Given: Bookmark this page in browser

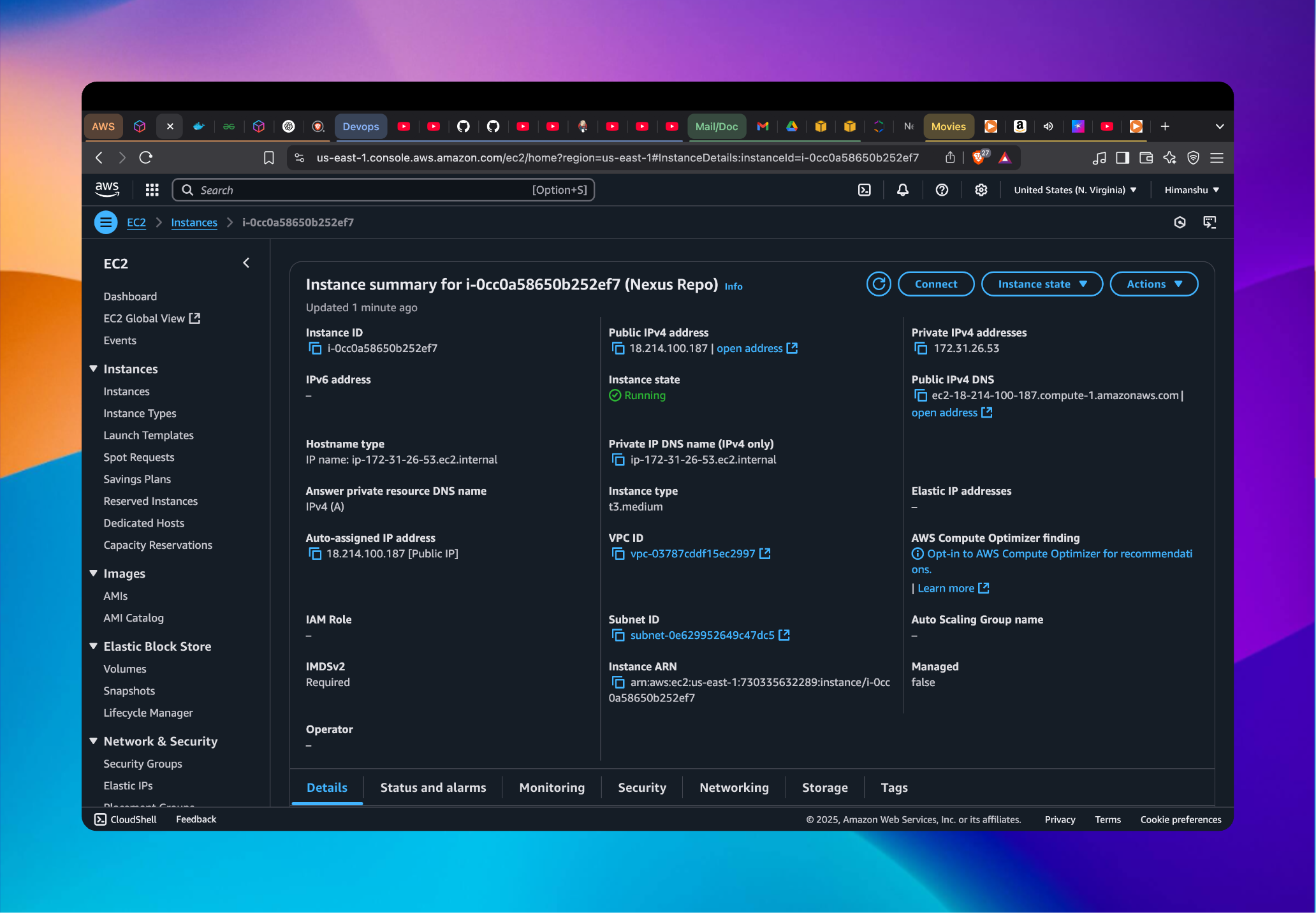Looking at the screenshot, I should click(x=268, y=157).
